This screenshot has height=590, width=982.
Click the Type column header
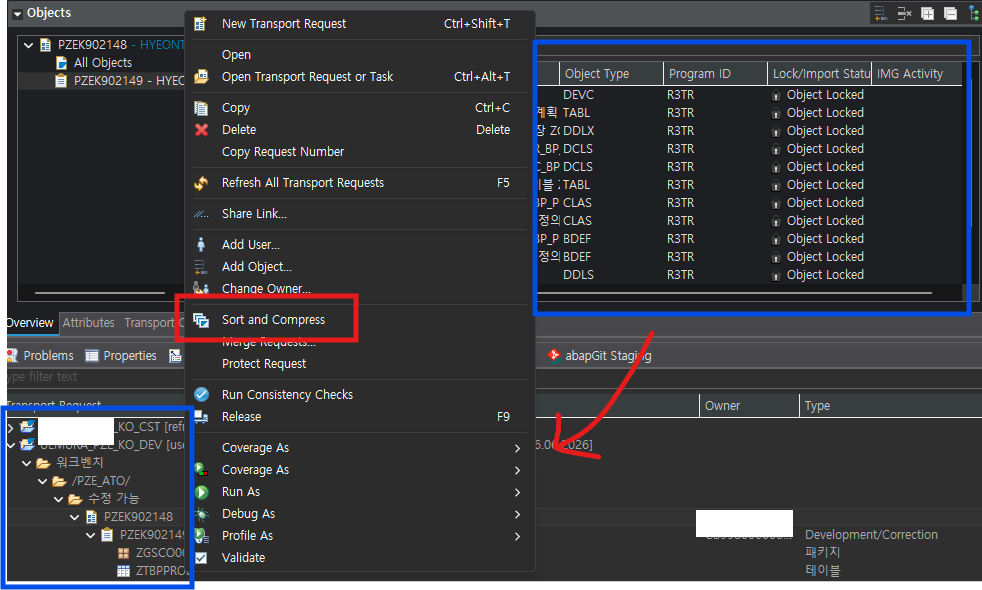click(x=891, y=406)
